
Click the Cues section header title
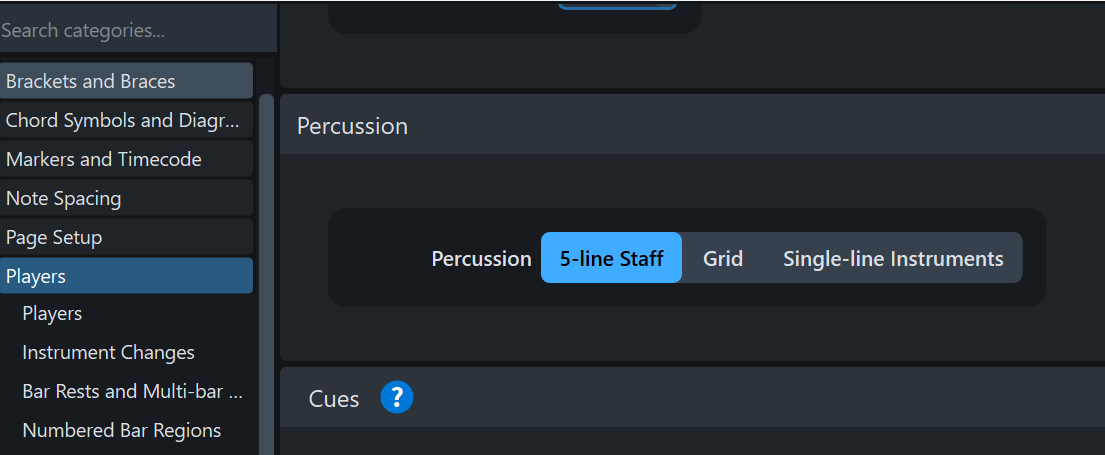(x=334, y=399)
